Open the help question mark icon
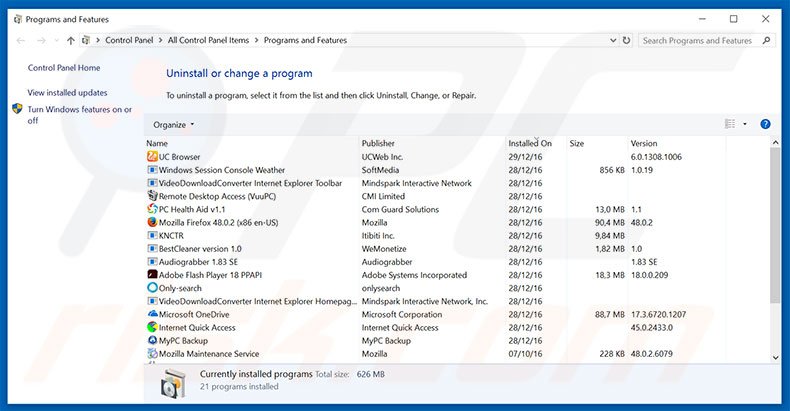 765,124
